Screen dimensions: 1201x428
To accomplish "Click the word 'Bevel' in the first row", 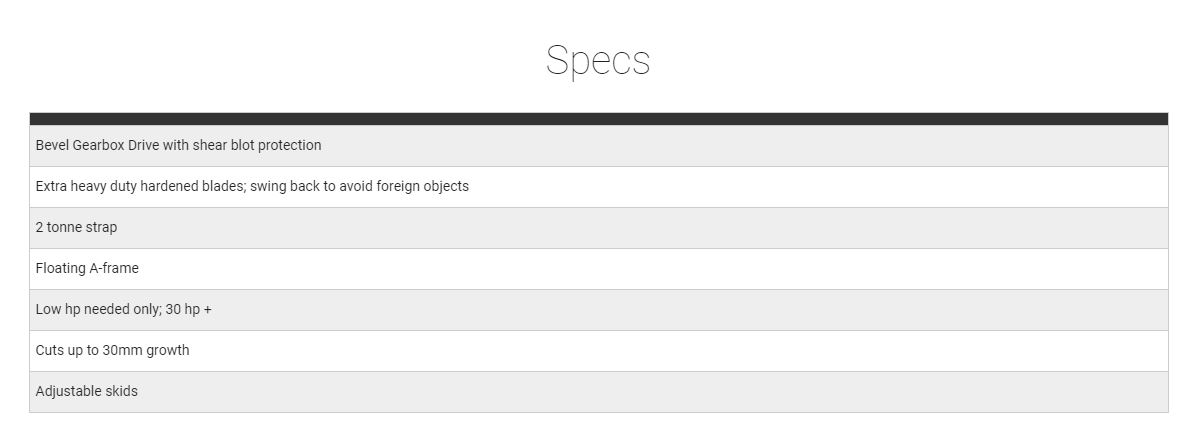I will click(52, 145).
